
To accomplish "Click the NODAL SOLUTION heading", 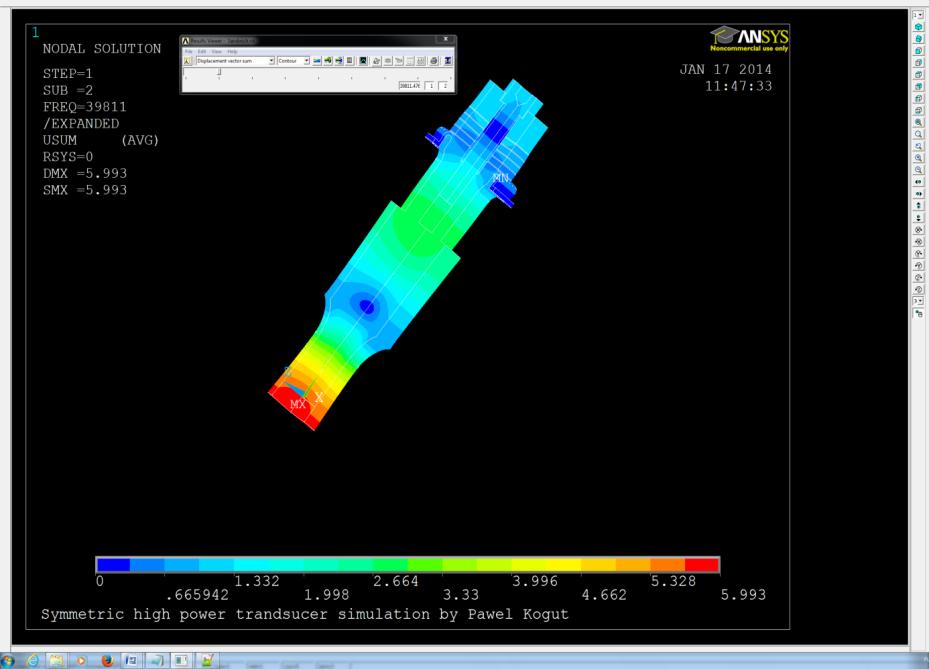I will [101, 49].
